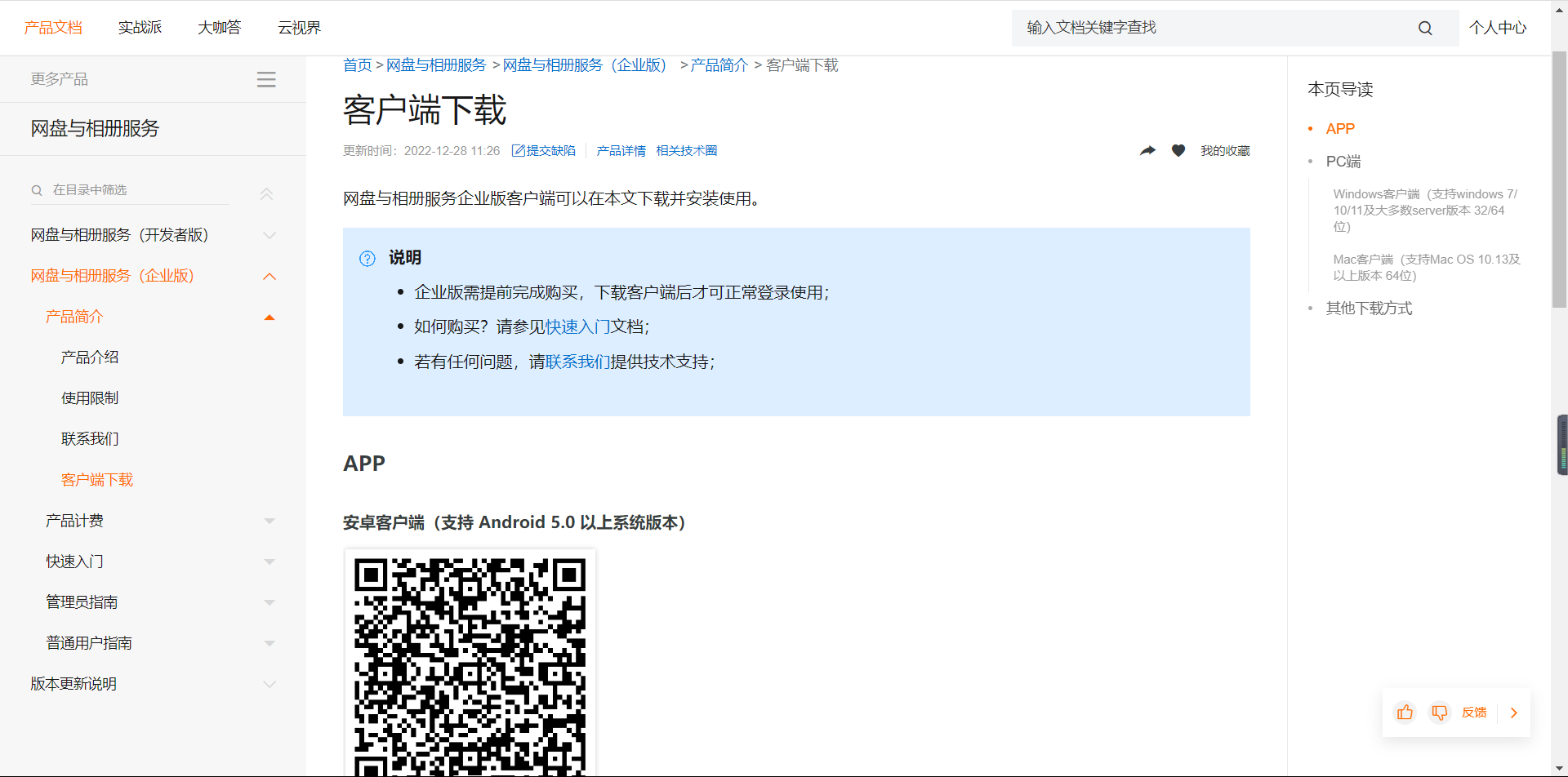Screen dimensions: 1568x777
Task: Expand the 管理员指南 section arrow
Action: click(x=269, y=602)
